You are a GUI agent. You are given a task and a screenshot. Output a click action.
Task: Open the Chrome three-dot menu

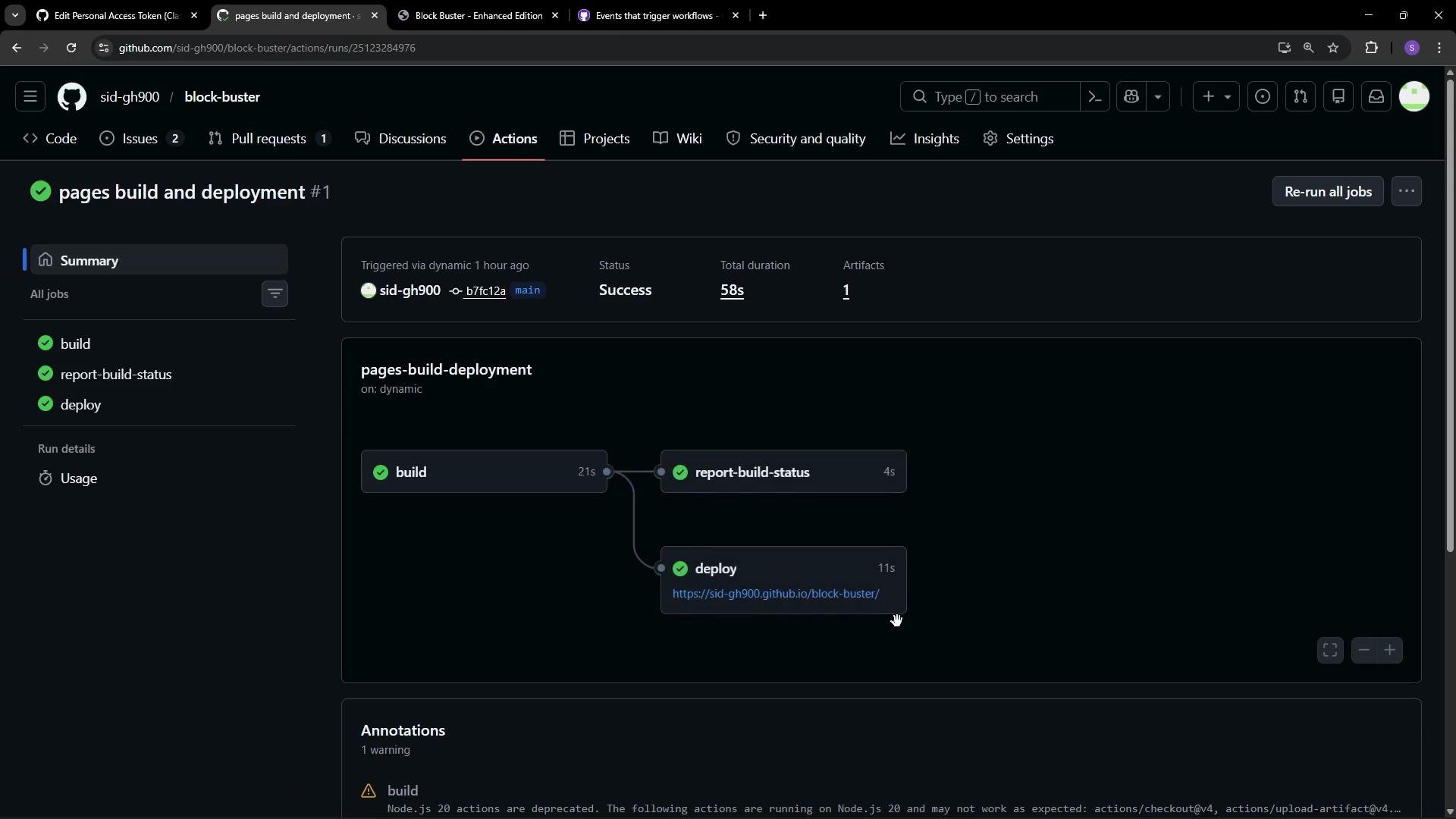(x=1439, y=48)
